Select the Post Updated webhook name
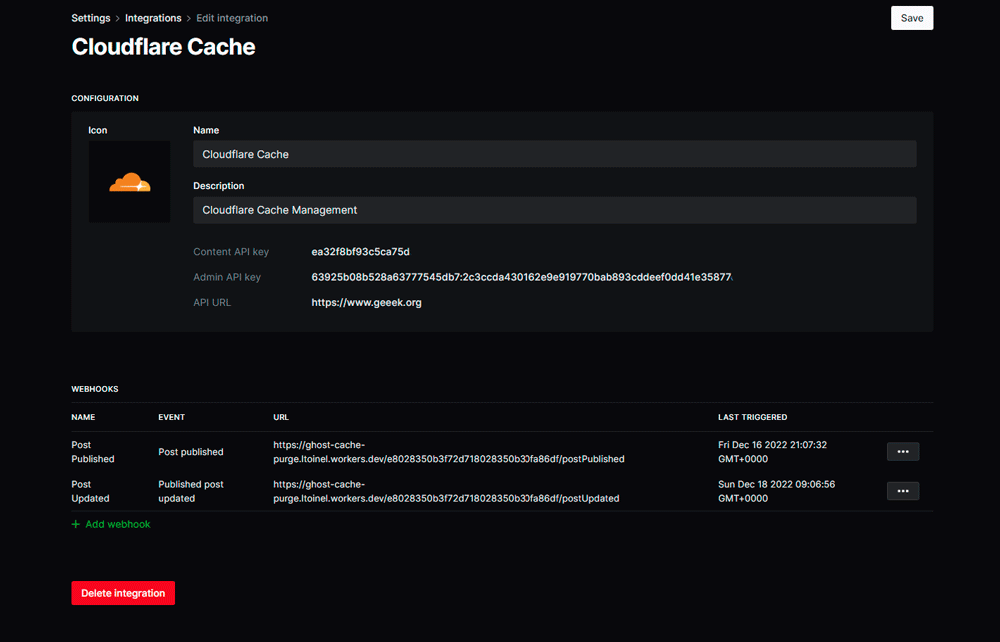Image resolution: width=1000 pixels, height=642 pixels. pyautogui.click(x=90, y=492)
